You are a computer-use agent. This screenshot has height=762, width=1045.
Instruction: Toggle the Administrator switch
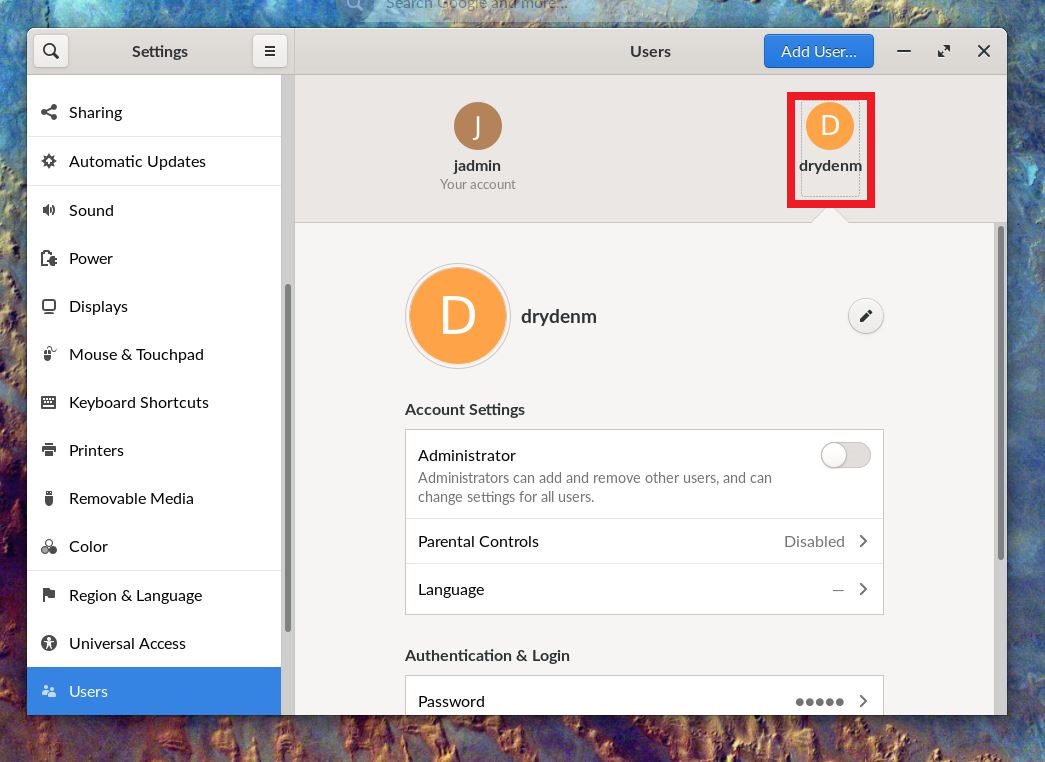845,455
